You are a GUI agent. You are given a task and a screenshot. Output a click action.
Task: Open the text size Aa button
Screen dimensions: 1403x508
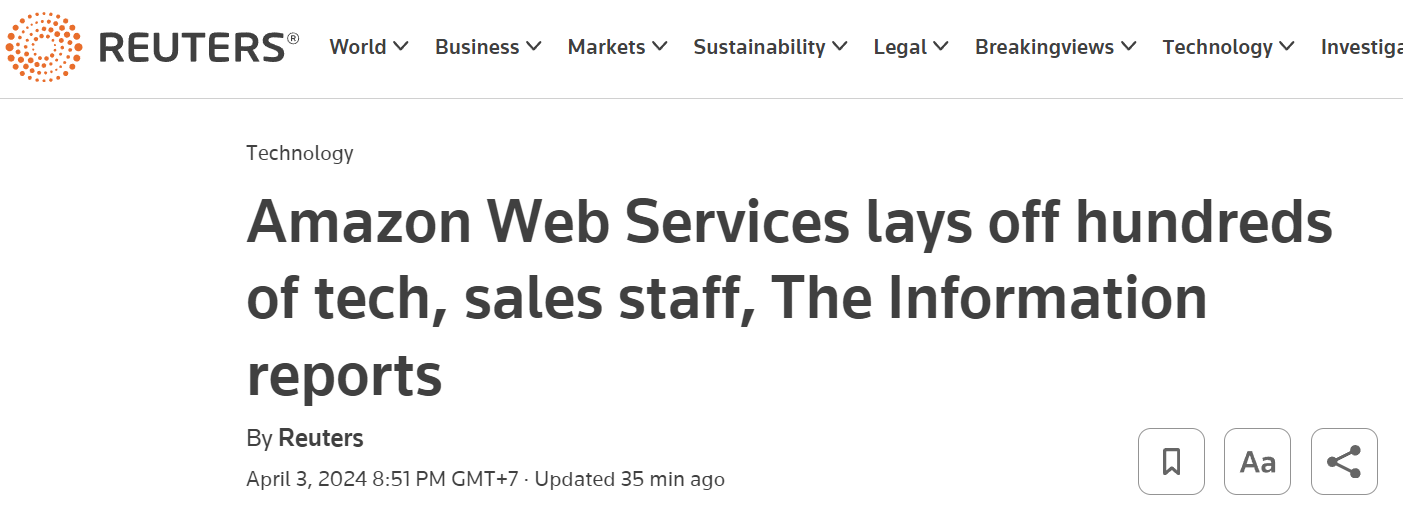pyautogui.click(x=1257, y=462)
